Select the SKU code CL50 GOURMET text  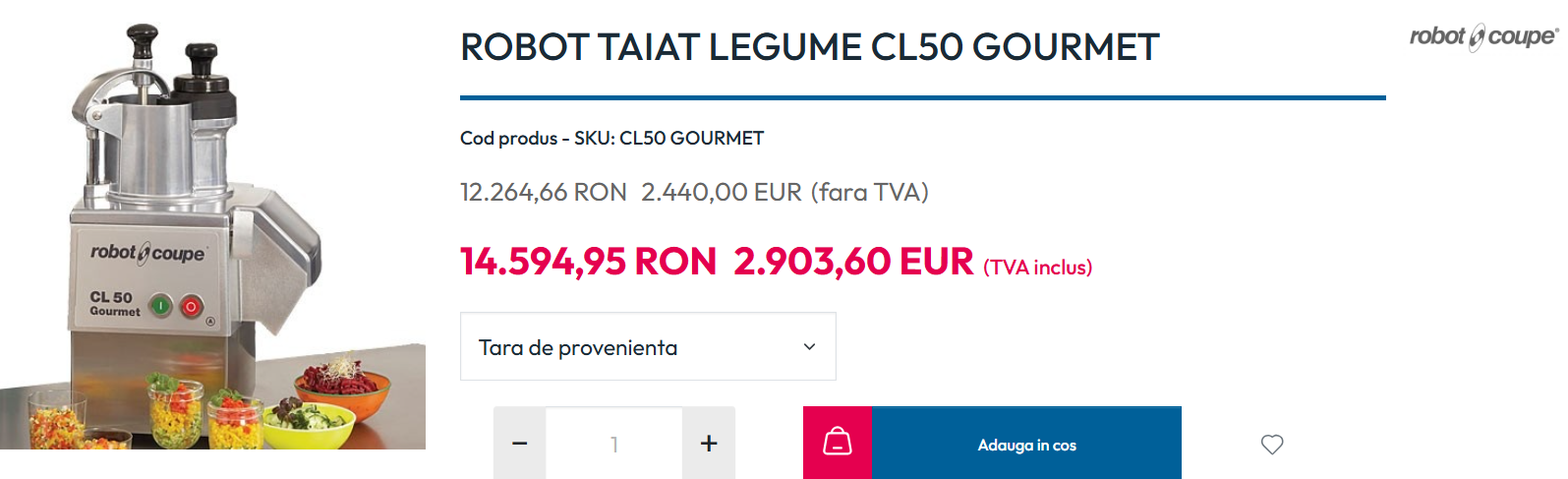point(691,138)
